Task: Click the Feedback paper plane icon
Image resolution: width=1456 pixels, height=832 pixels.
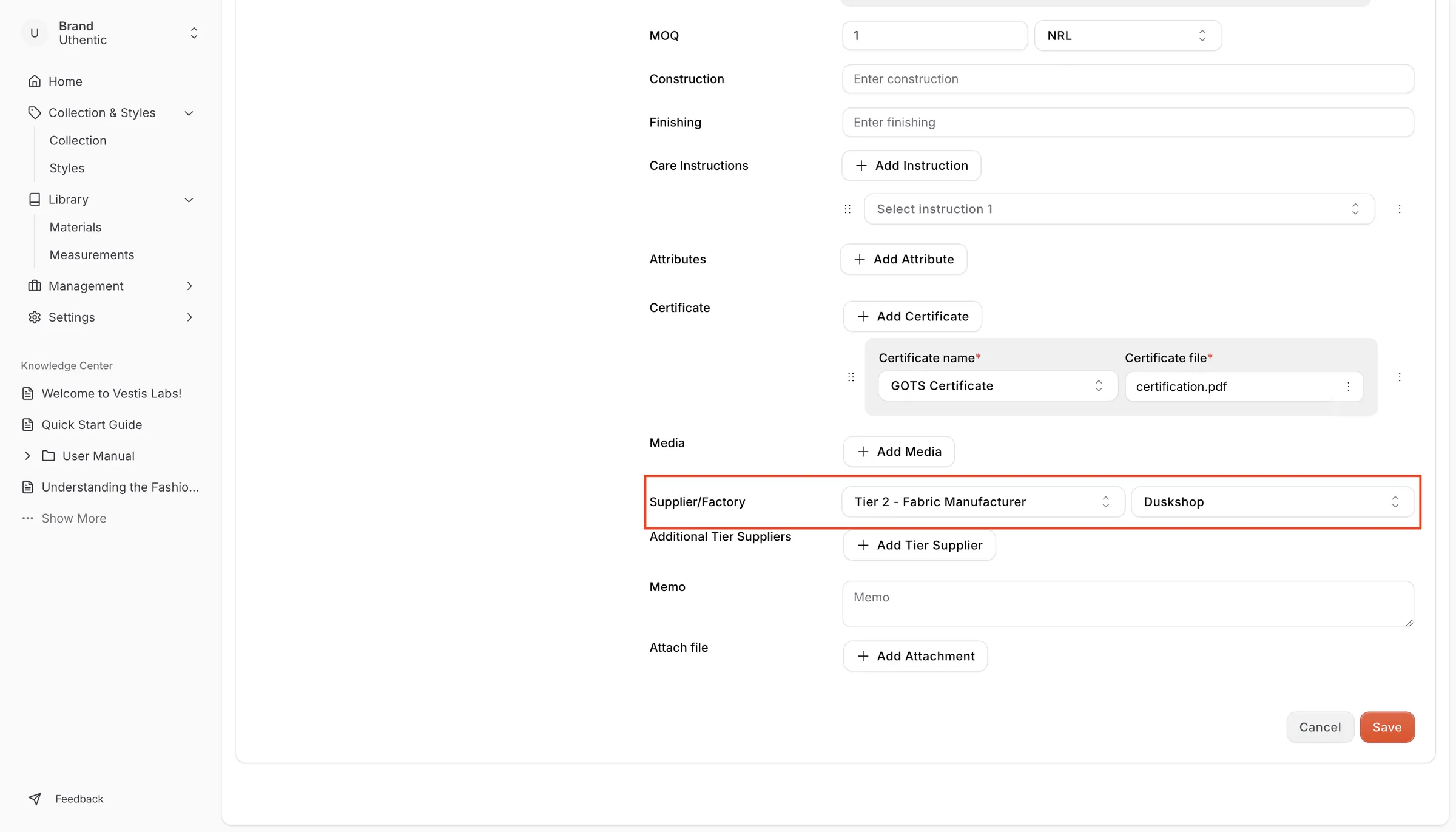Action: (35, 799)
